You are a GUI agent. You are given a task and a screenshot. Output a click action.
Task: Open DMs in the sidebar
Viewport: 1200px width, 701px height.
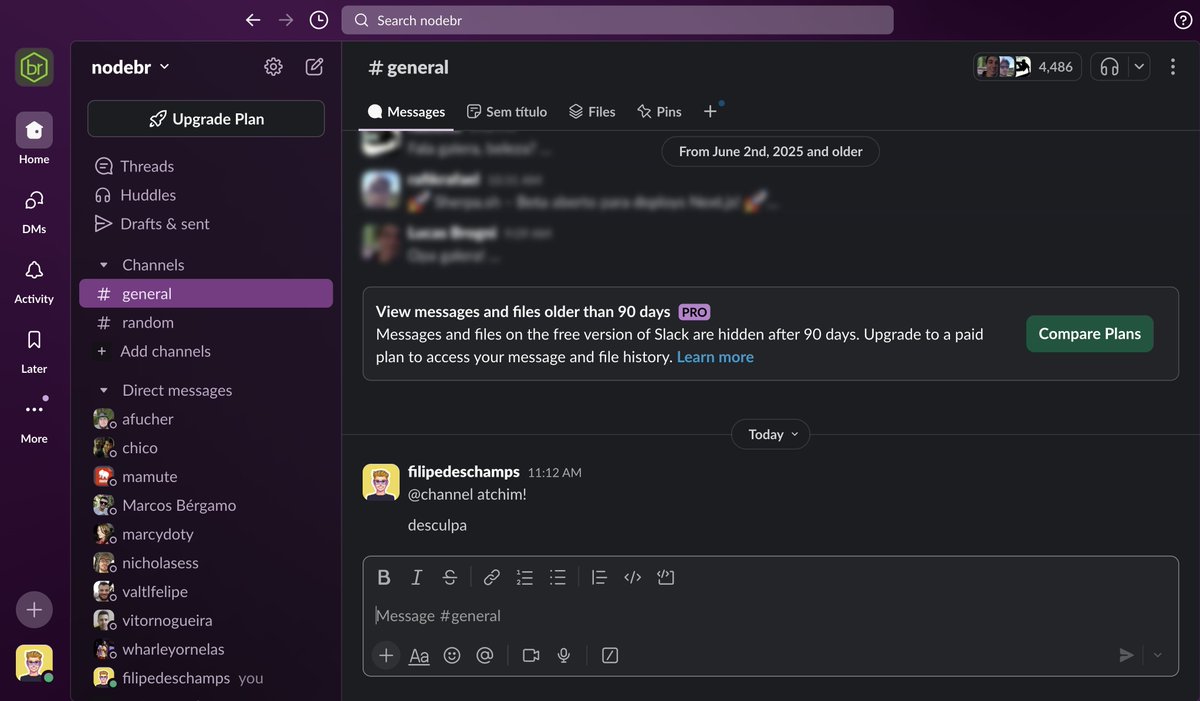coord(34,210)
